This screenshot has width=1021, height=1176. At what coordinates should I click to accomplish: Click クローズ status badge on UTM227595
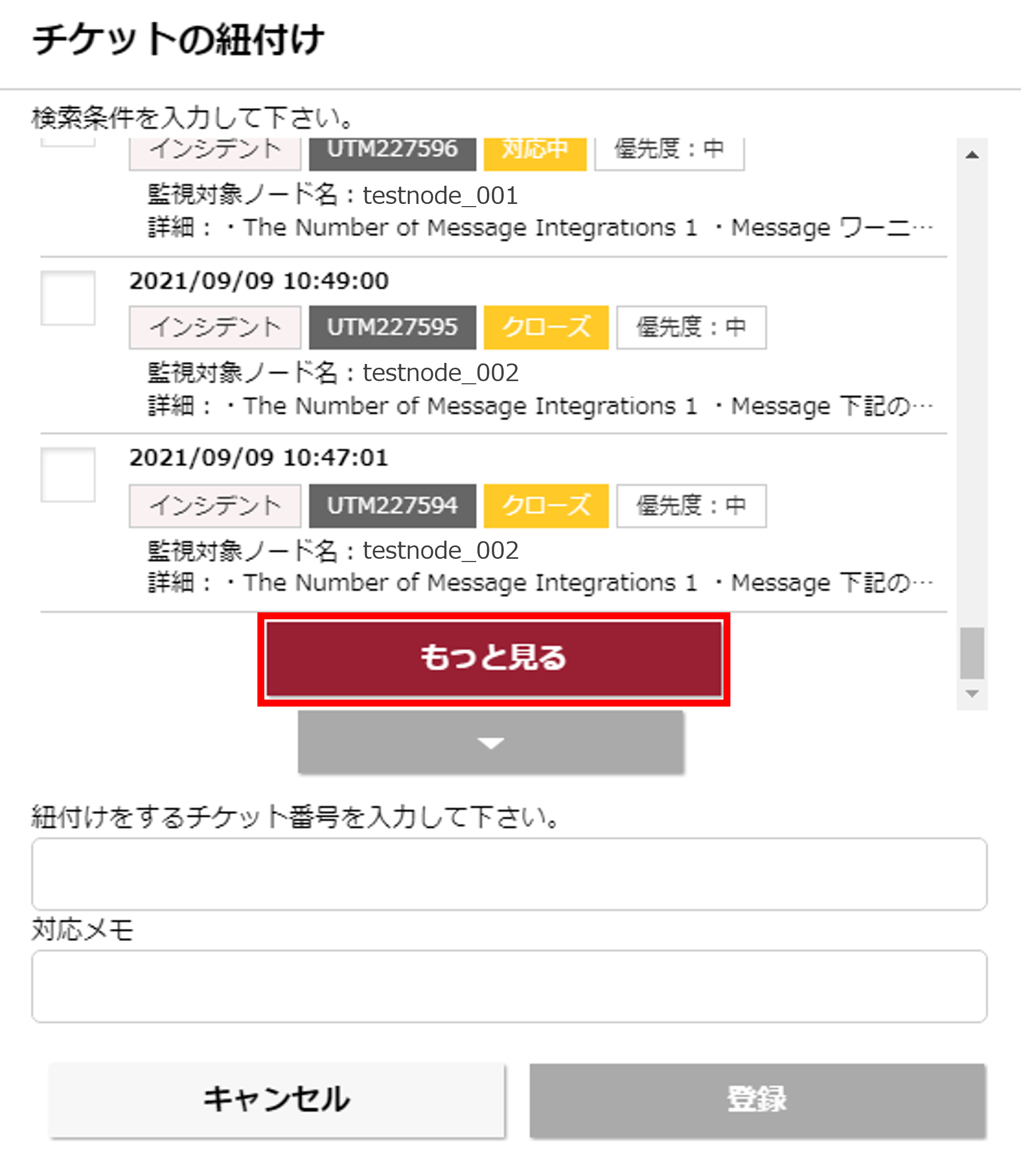coord(546,327)
